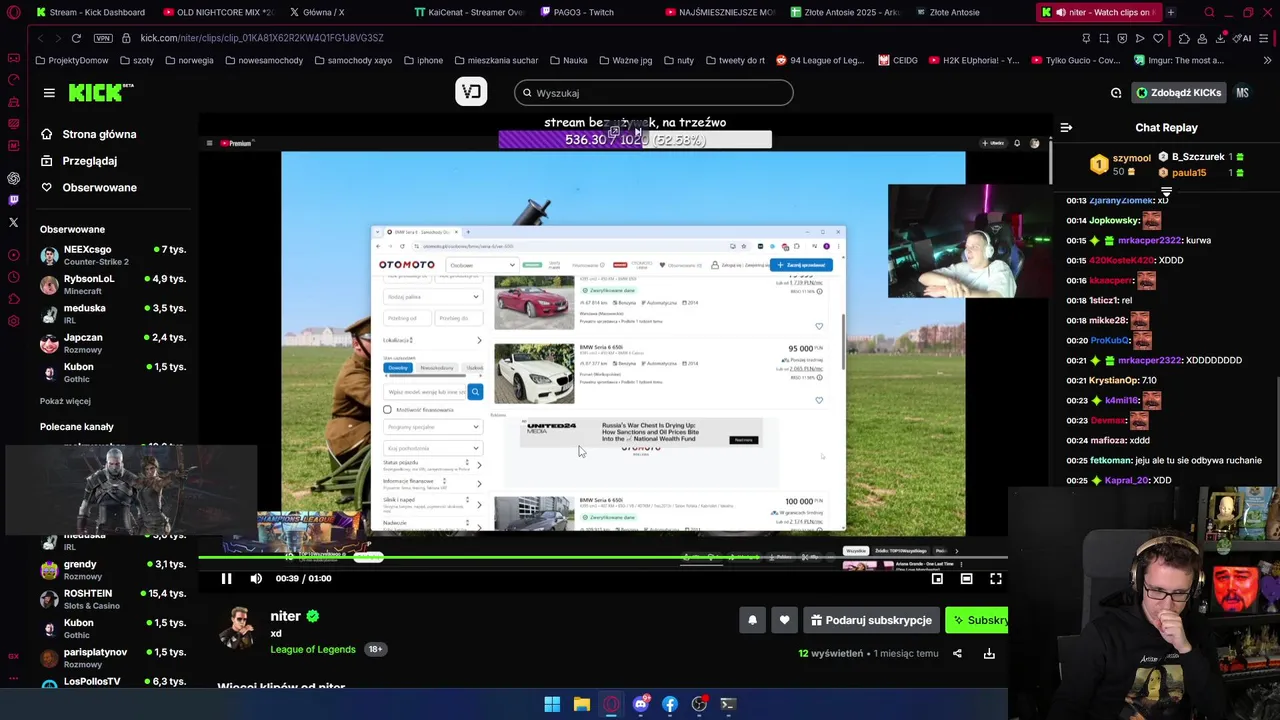
Task: Click Podaruj subskrypcje
Action: tap(871, 620)
